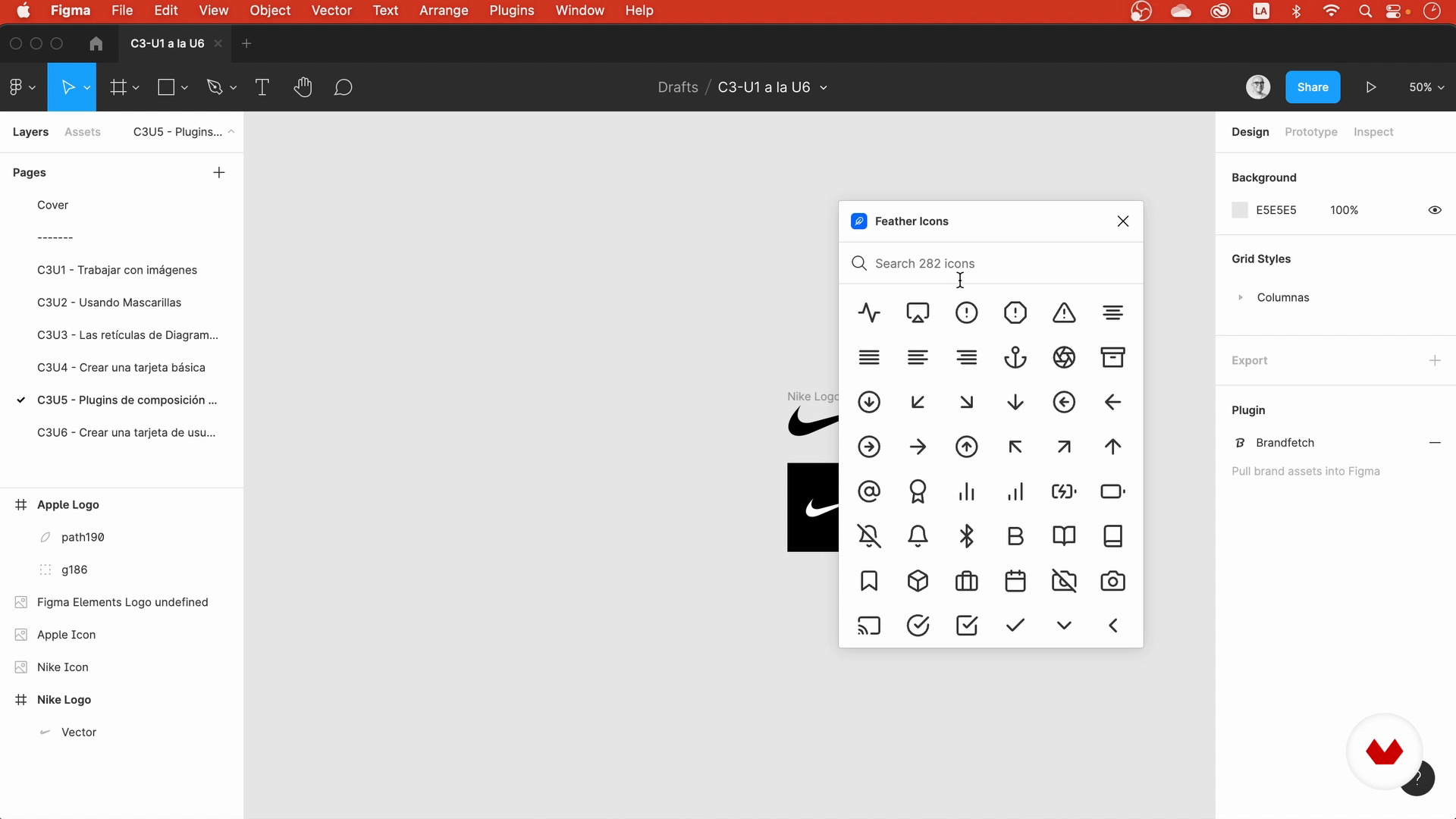Open Frame tool options dropdown
The image size is (1456, 819).
(x=136, y=88)
